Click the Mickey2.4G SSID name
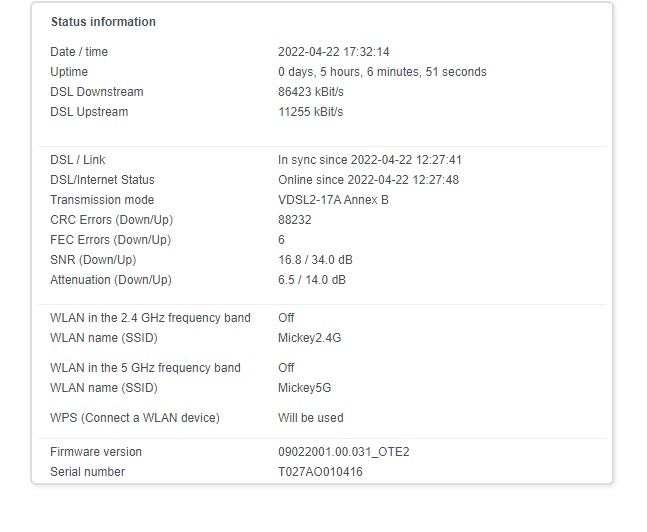The width and height of the screenshot is (647, 532). pos(309,338)
